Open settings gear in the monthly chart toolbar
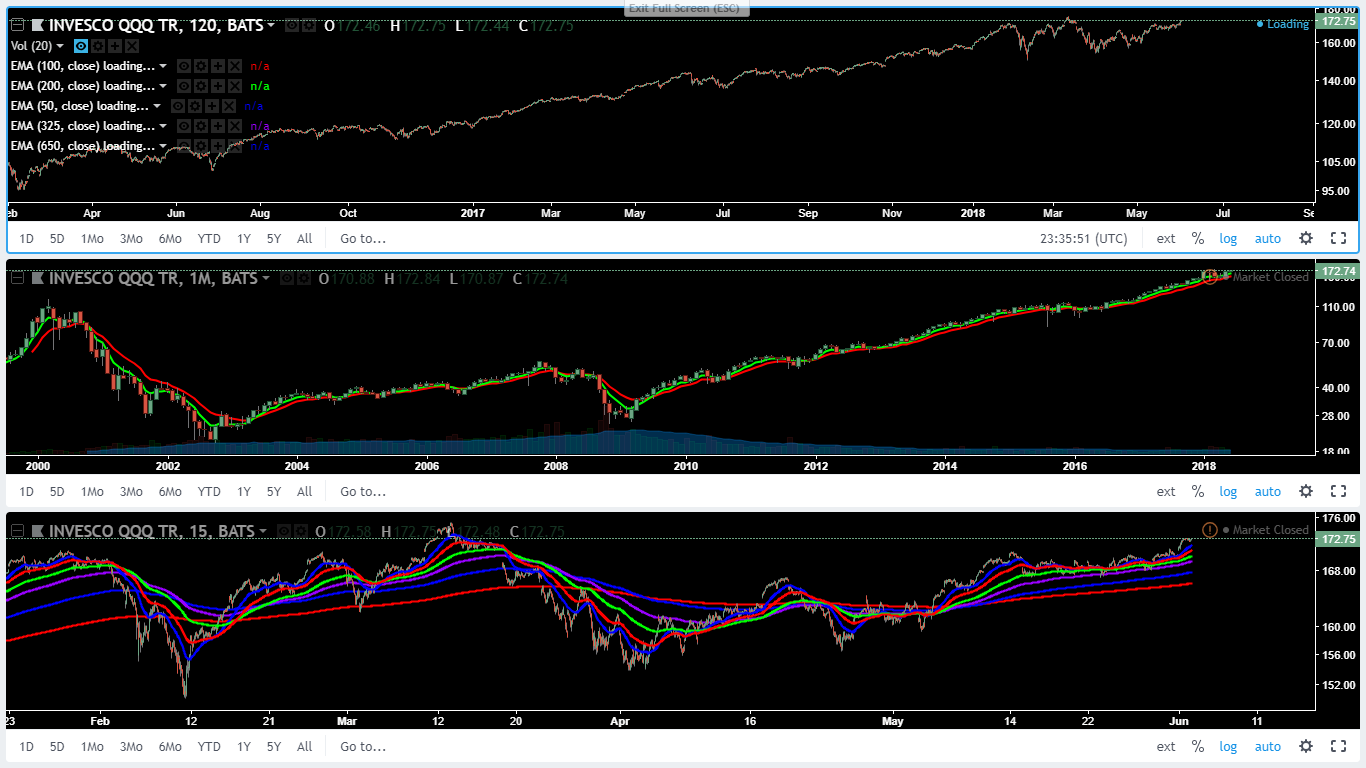Screen dimensions: 1366x768 click(x=1305, y=491)
